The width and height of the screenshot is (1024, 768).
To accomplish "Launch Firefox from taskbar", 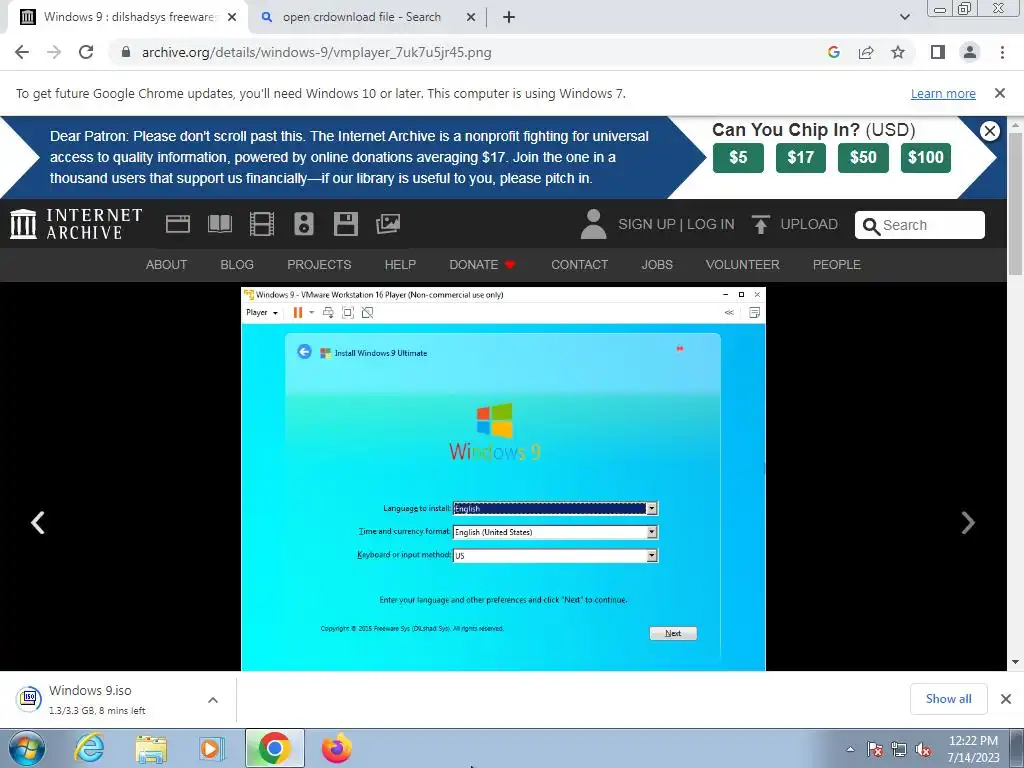I will (337, 748).
